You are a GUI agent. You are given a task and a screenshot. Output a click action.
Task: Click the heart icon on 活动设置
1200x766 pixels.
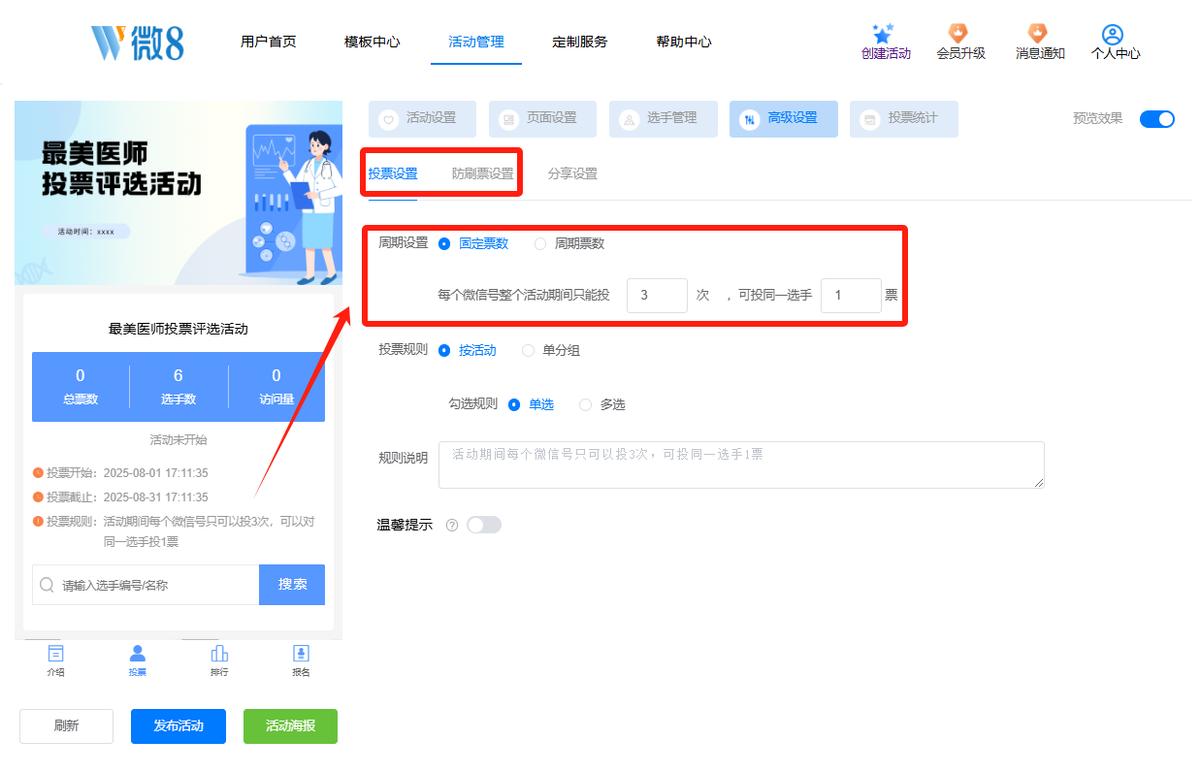[389, 119]
